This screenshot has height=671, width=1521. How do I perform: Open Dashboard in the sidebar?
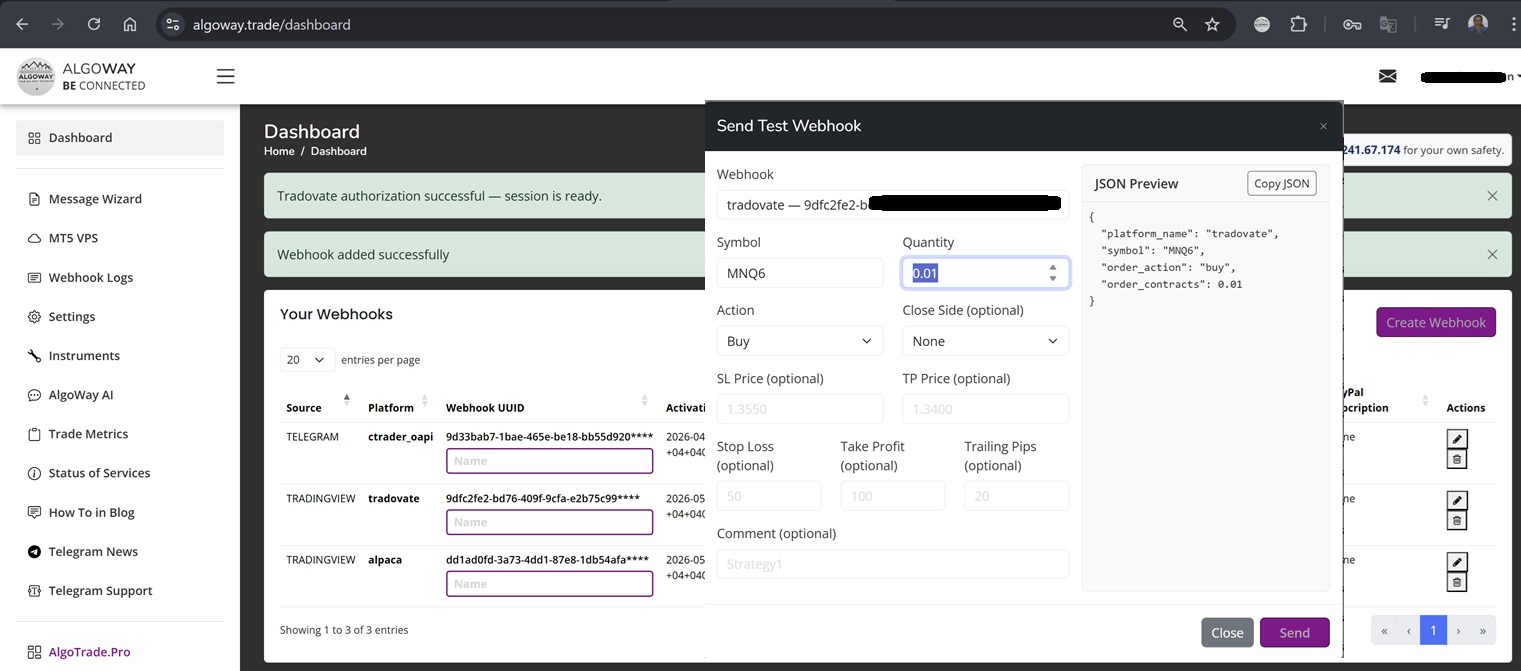click(120, 137)
